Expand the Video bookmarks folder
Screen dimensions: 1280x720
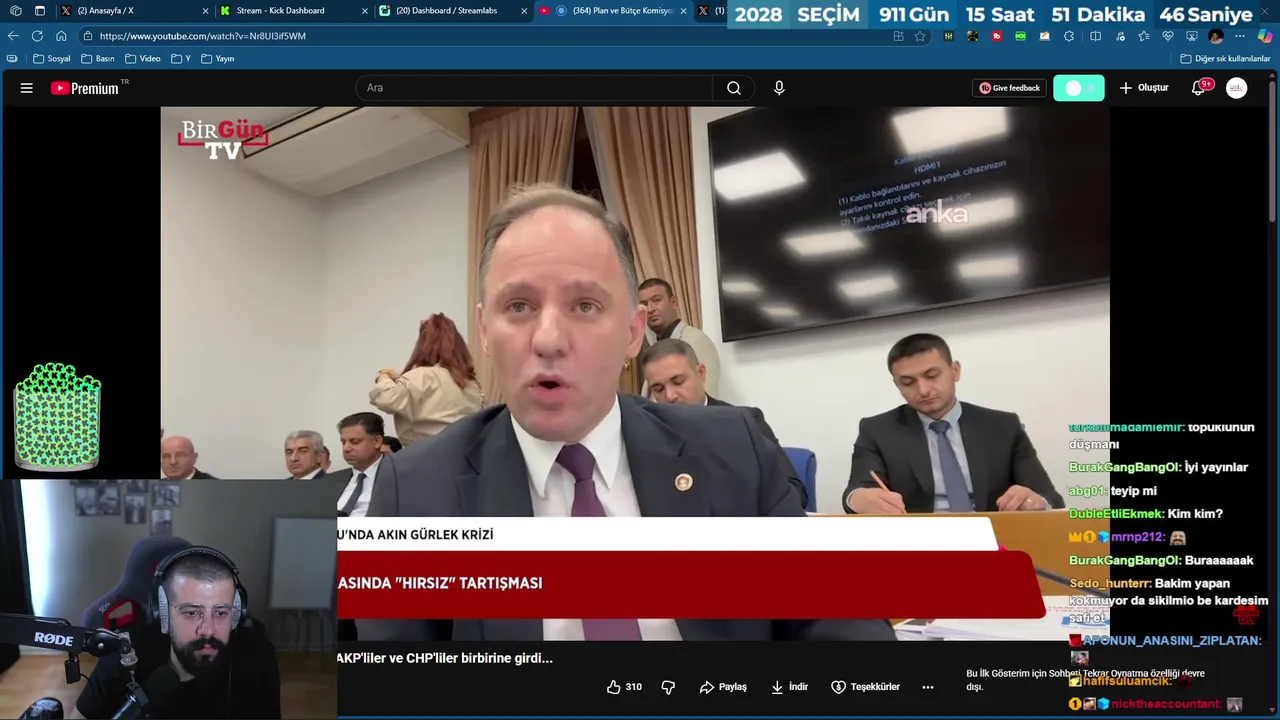143,59
